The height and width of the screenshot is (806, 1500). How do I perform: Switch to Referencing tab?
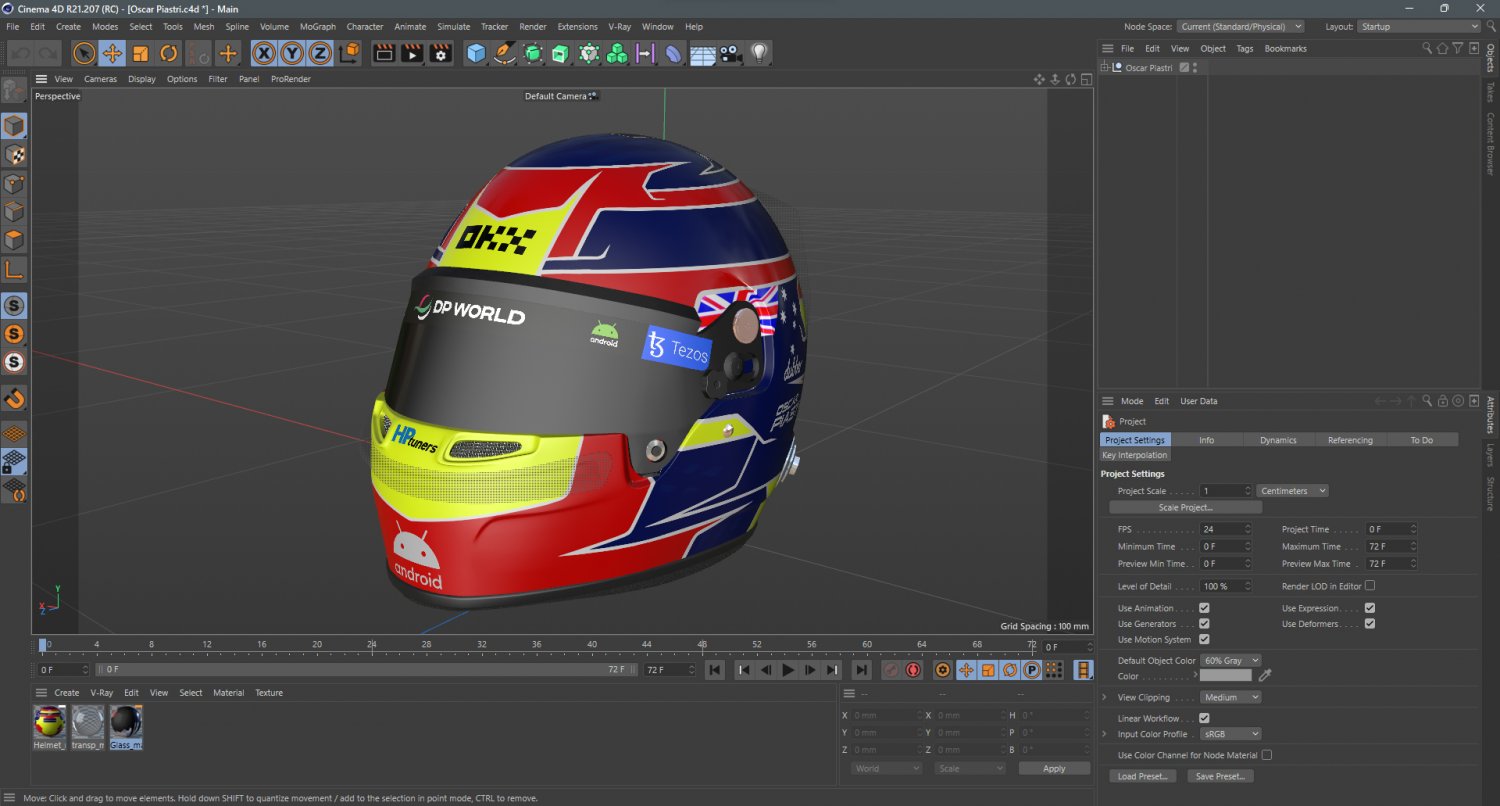1350,440
